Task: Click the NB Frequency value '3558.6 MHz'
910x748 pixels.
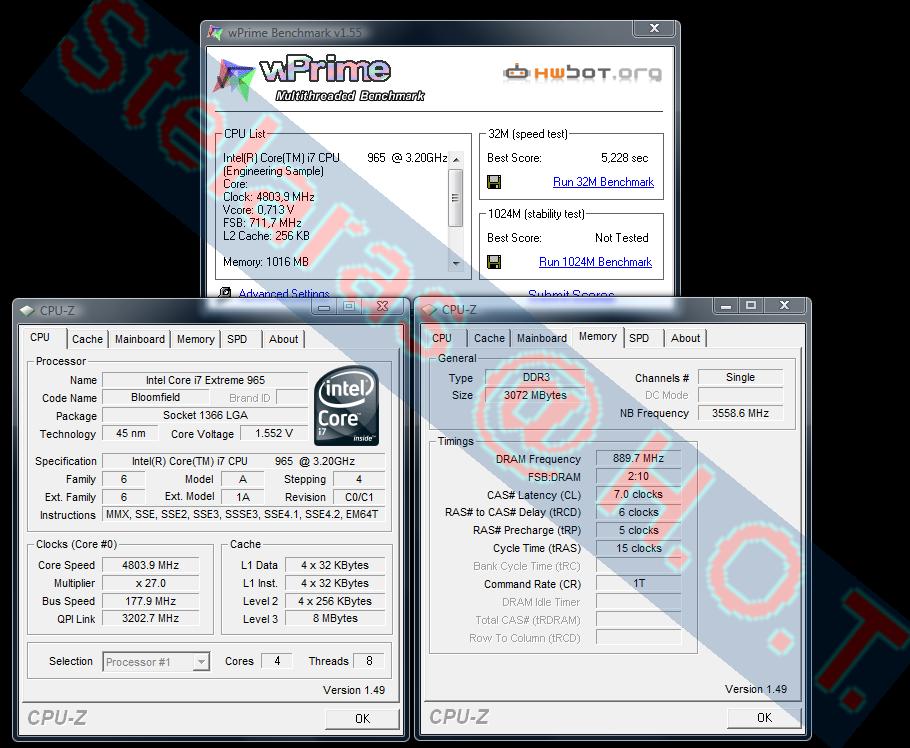Action: (741, 413)
